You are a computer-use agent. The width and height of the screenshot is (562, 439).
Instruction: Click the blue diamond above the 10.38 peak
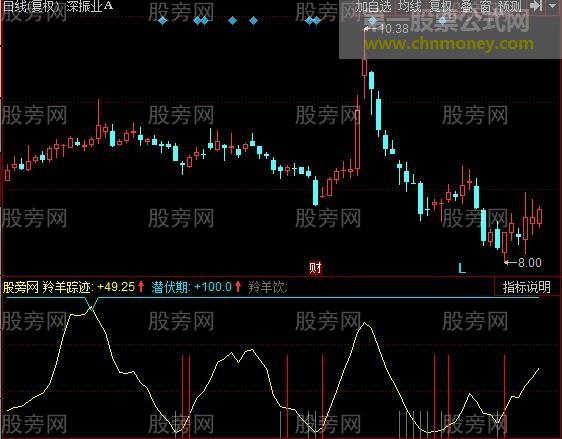(x=372, y=20)
